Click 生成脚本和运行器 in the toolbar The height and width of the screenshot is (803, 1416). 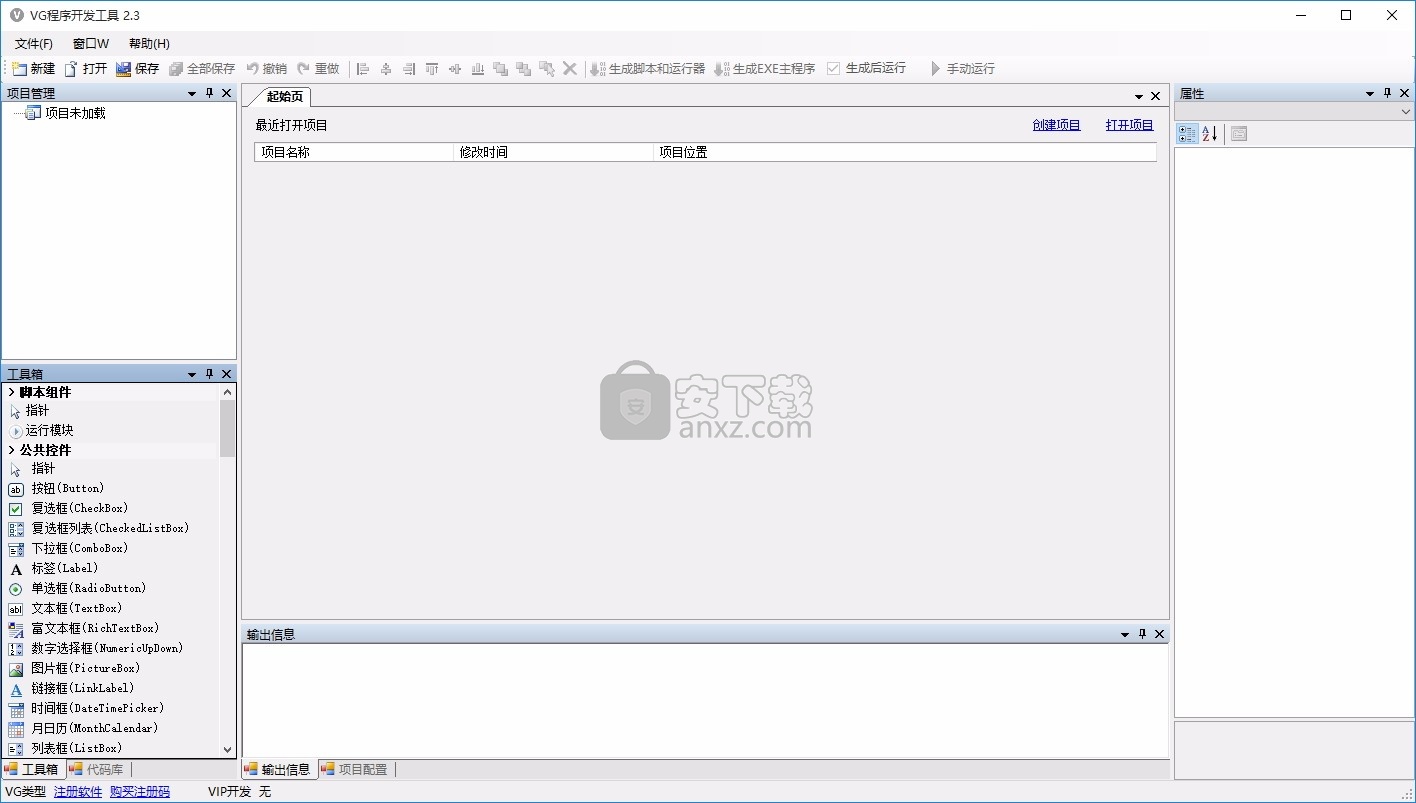coord(647,69)
